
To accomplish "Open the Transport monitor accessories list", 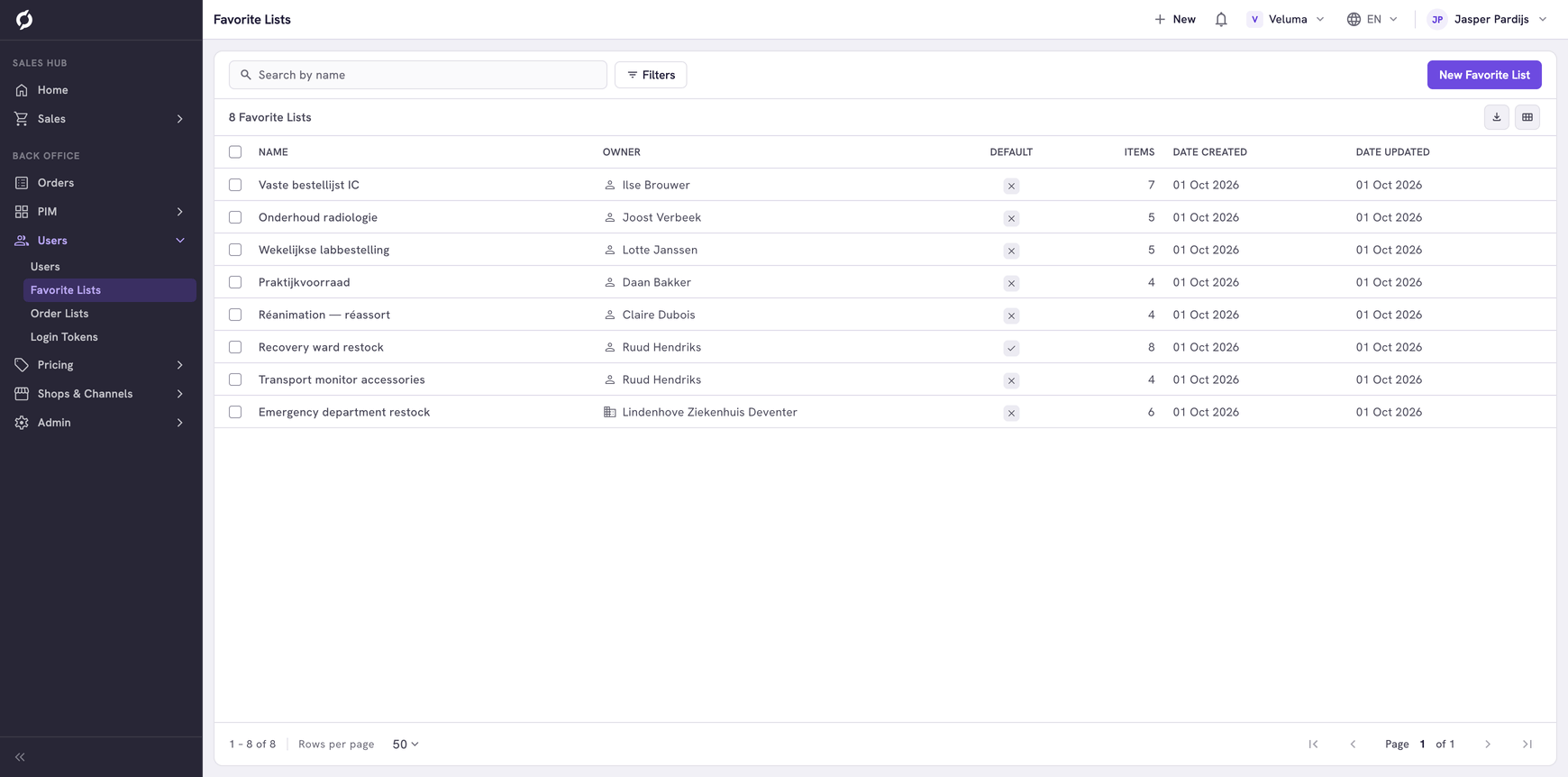I will click(x=342, y=379).
